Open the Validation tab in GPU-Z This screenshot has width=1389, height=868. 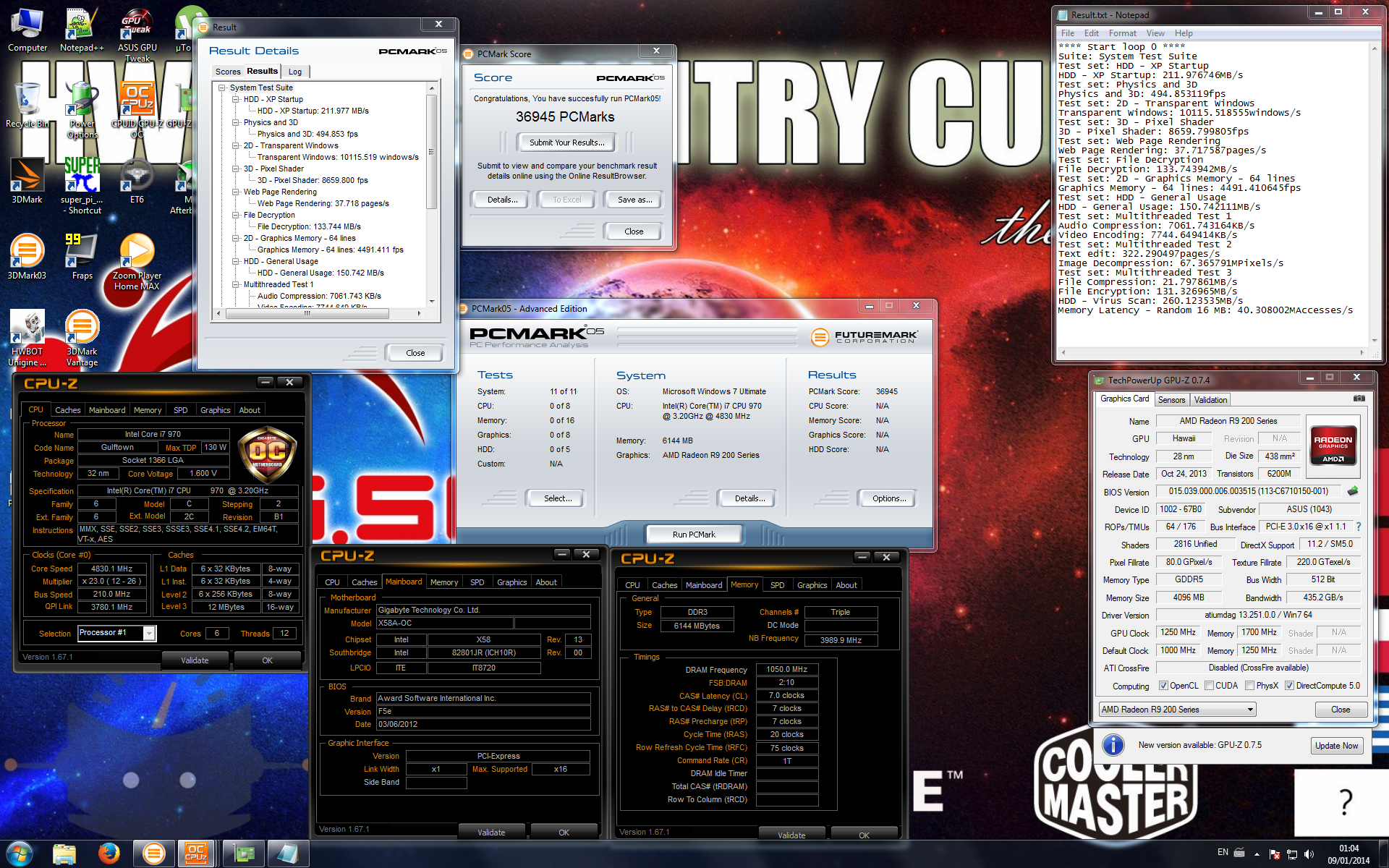pos(1210,400)
